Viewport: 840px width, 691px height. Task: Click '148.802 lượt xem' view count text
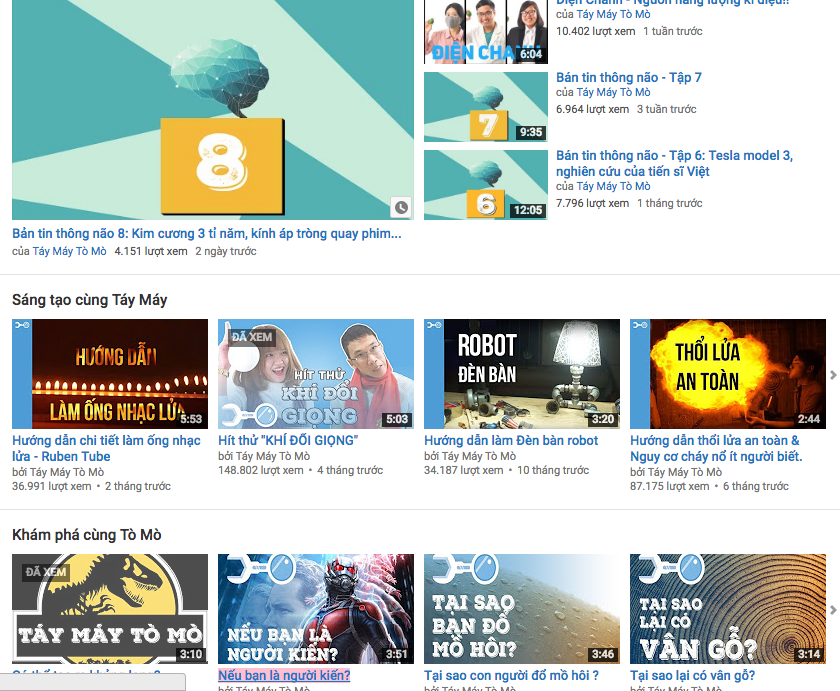(260, 470)
